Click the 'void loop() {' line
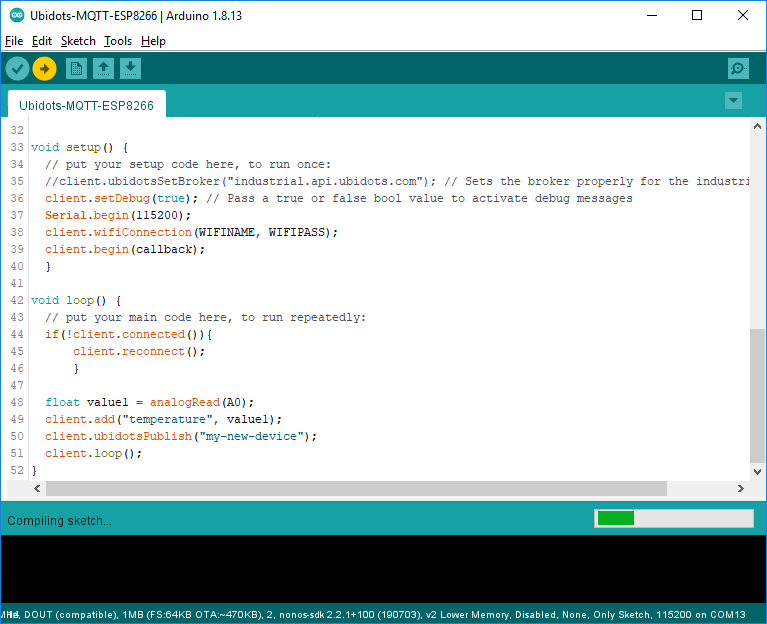Viewport: 767px width, 624px height. [76, 300]
